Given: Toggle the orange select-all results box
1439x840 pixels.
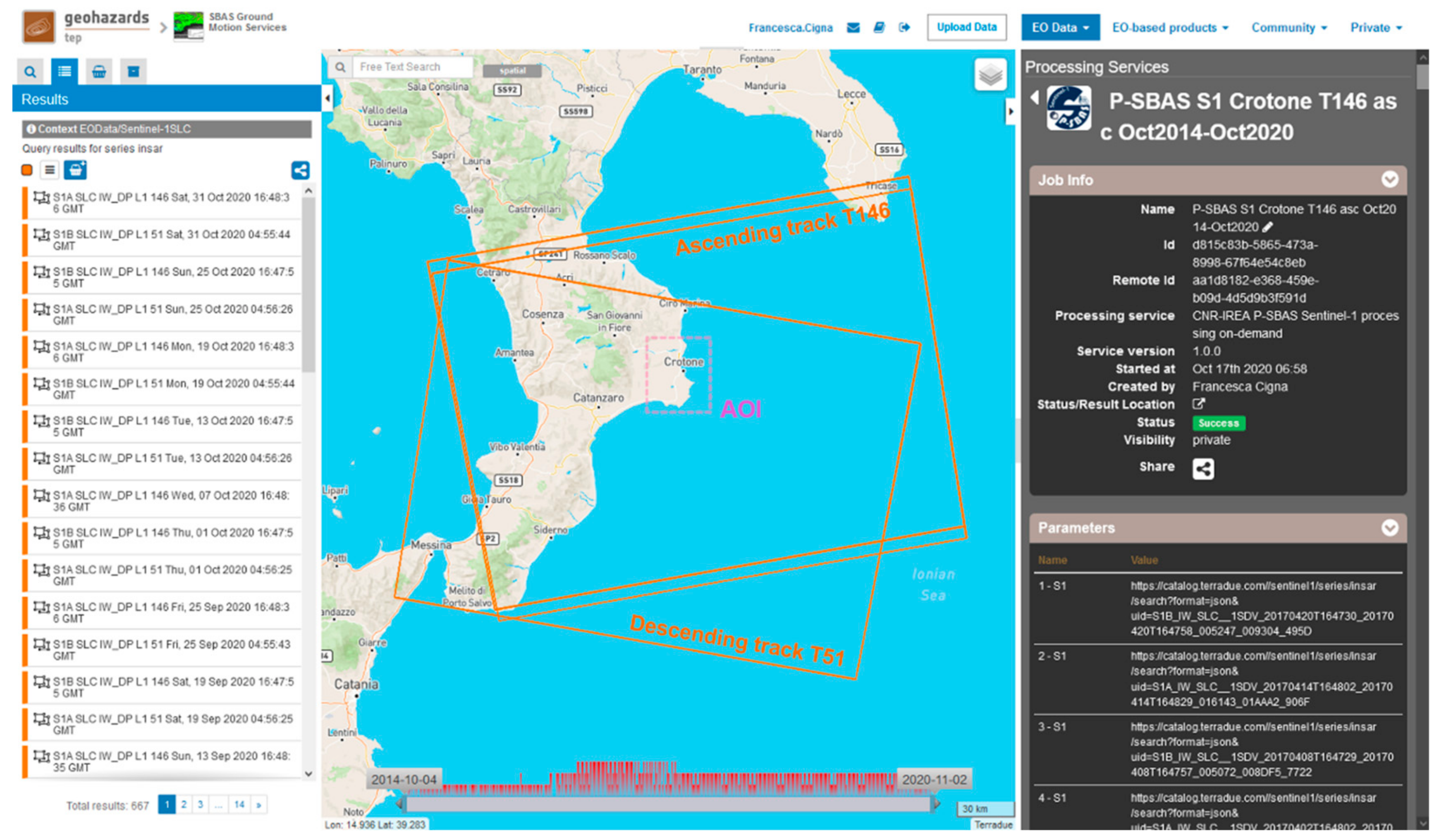Looking at the screenshot, I should point(27,169).
